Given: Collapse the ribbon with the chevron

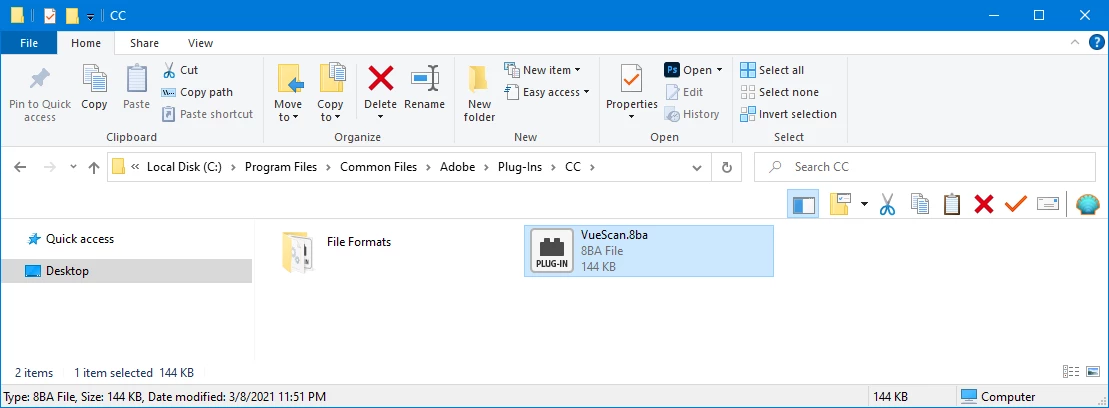Looking at the screenshot, I should [x=1076, y=43].
